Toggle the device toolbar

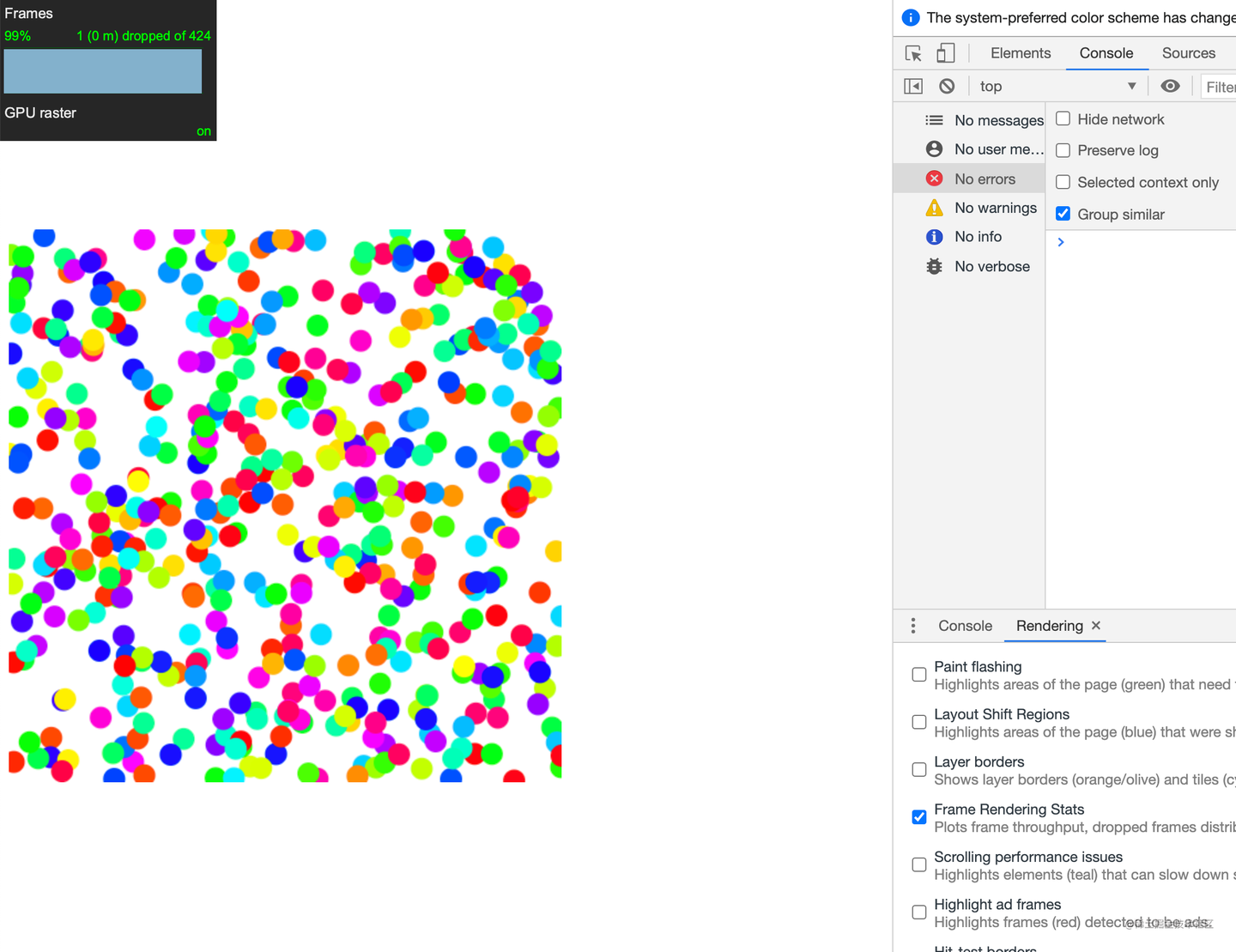click(x=946, y=52)
